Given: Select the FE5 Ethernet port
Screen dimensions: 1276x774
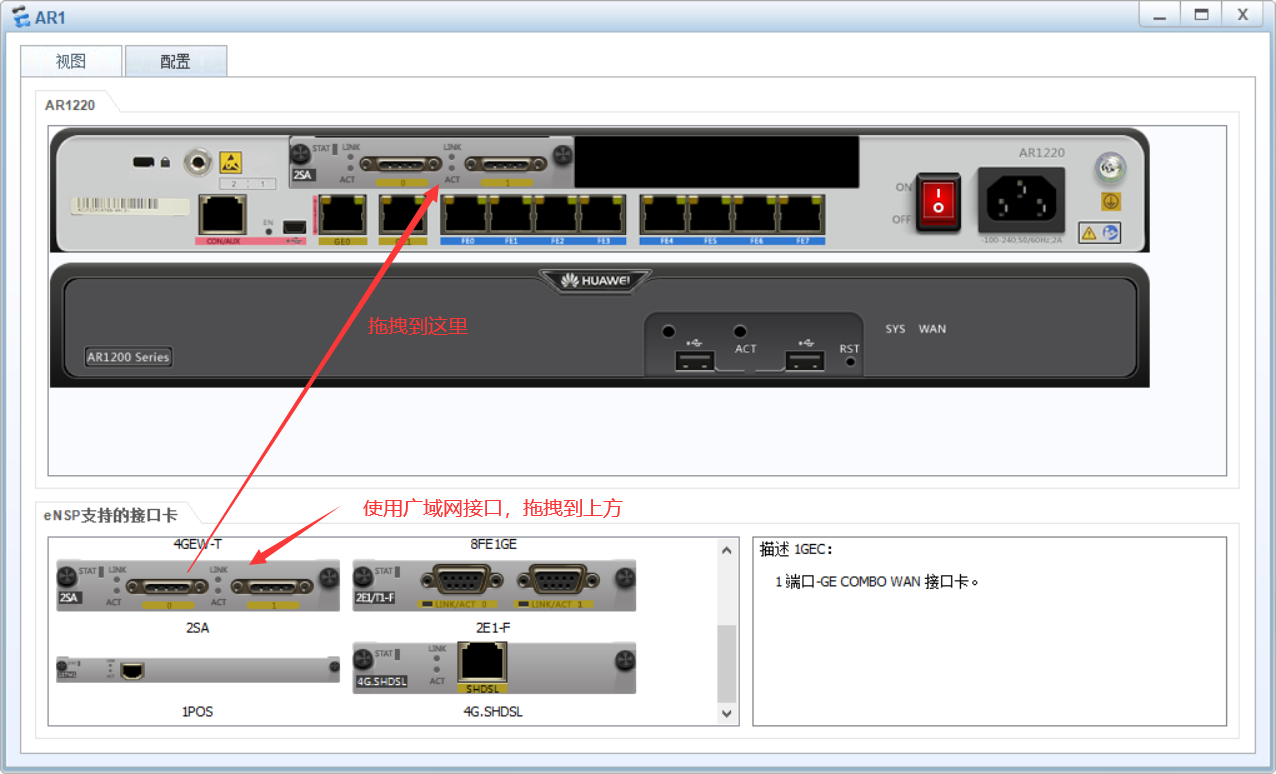Looking at the screenshot, I should coord(710,215).
